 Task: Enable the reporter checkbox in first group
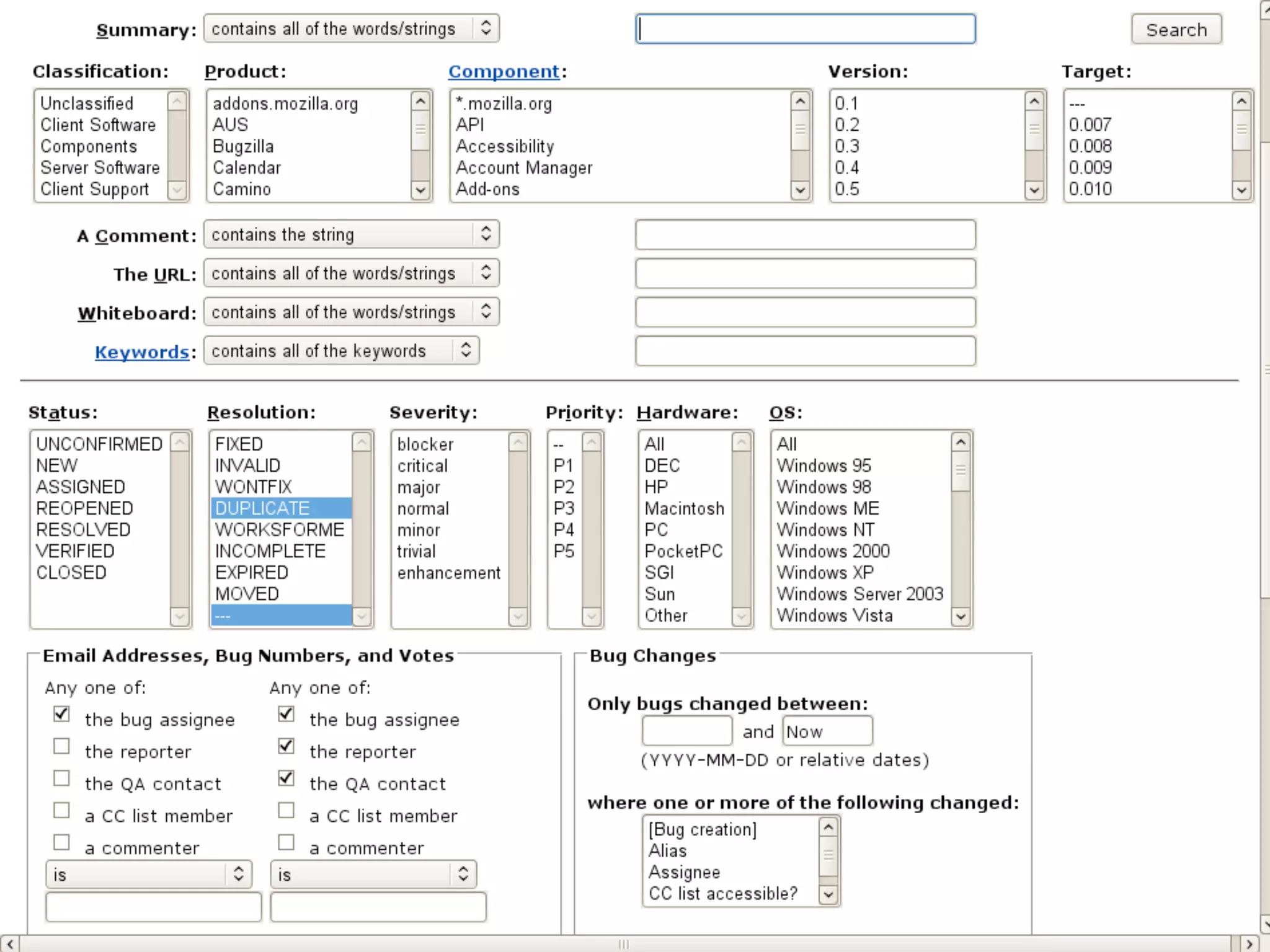click(61, 746)
